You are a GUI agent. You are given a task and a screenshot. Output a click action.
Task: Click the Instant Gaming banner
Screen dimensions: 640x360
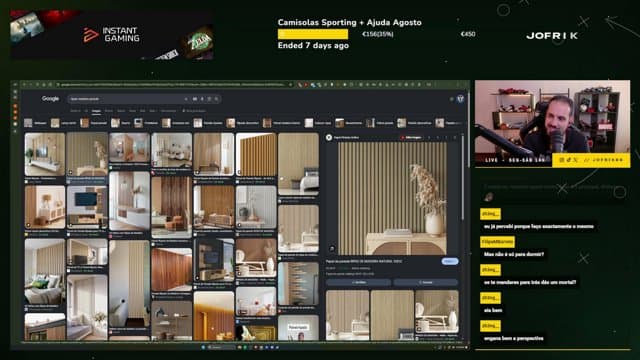point(111,35)
